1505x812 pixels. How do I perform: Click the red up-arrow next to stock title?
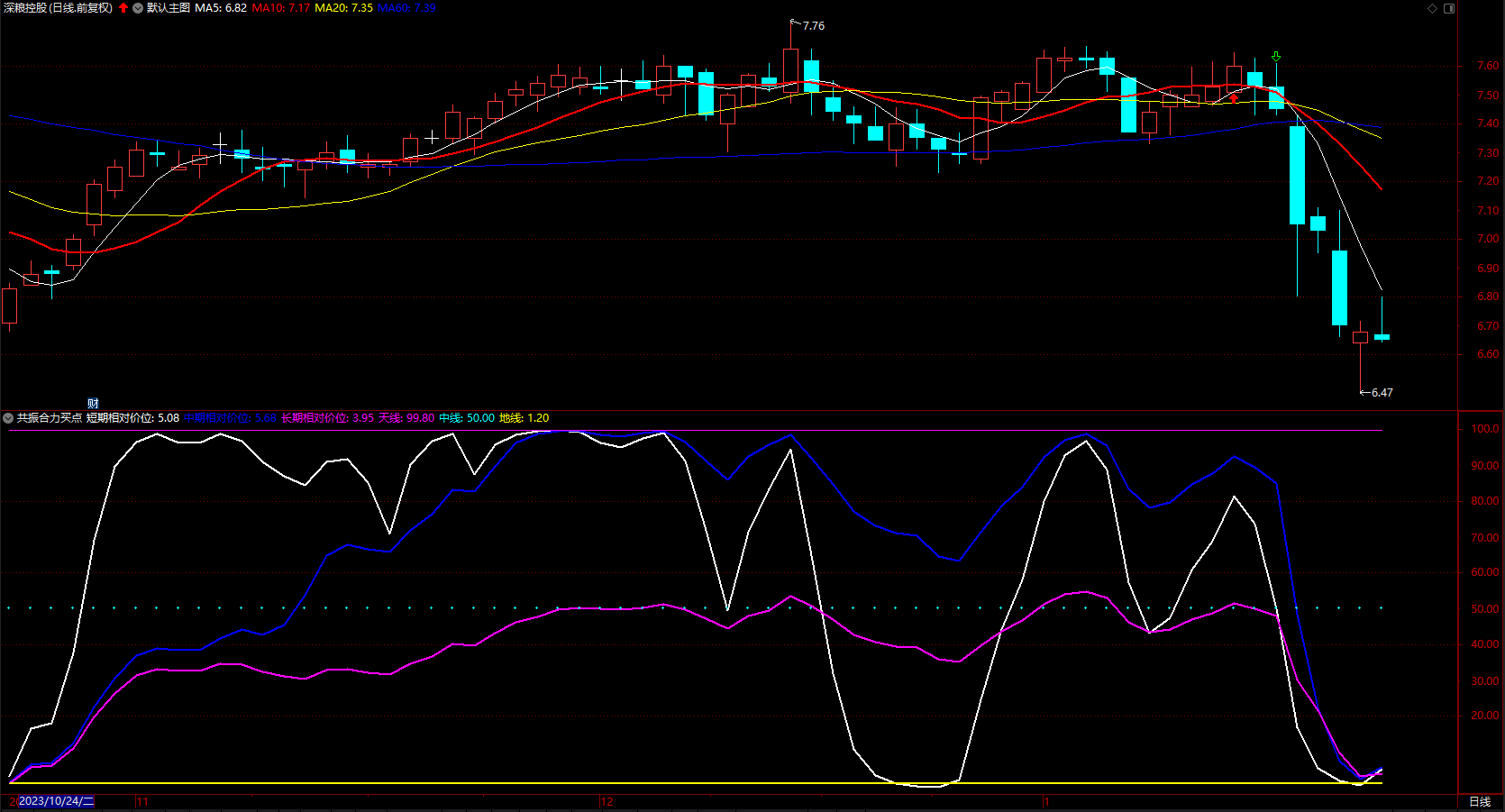(123, 8)
